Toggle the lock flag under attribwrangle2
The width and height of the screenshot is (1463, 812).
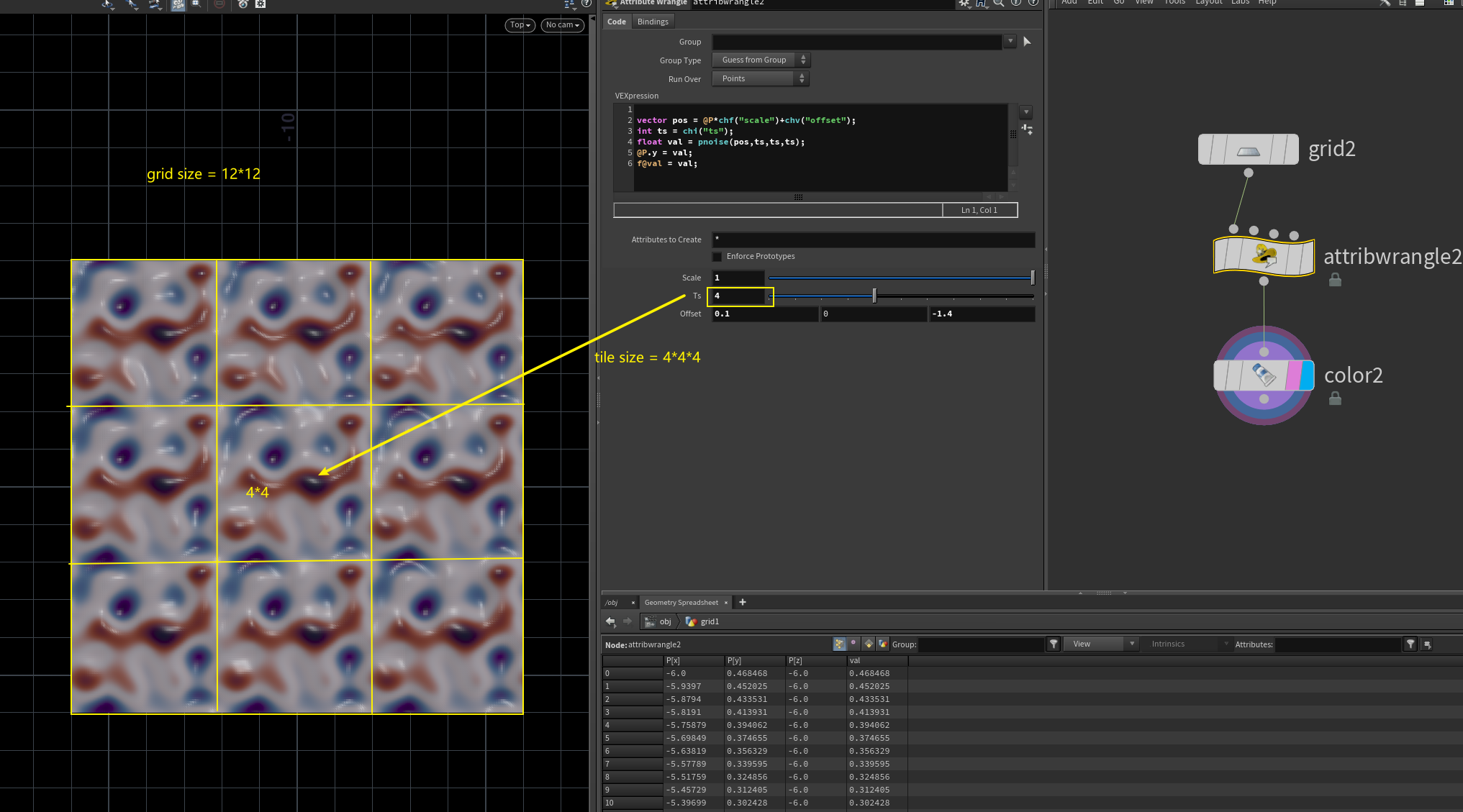pyautogui.click(x=1335, y=280)
